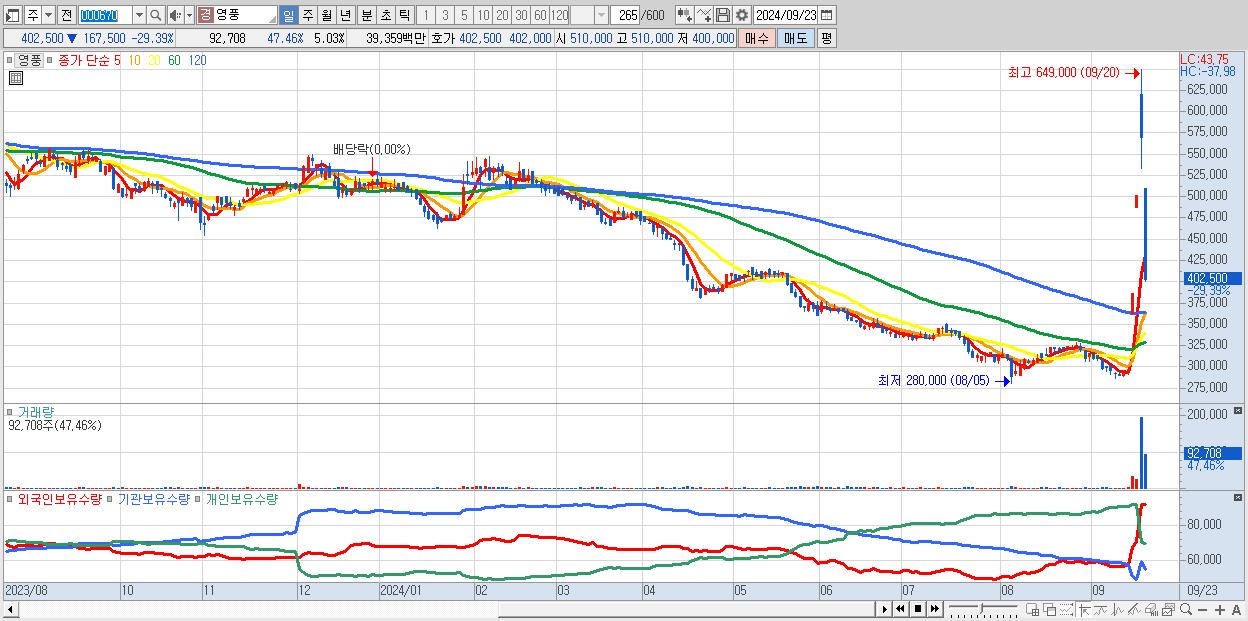Open the calendar picker next to 2024/09/23
The height and width of the screenshot is (621, 1248).
pos(826,15)
